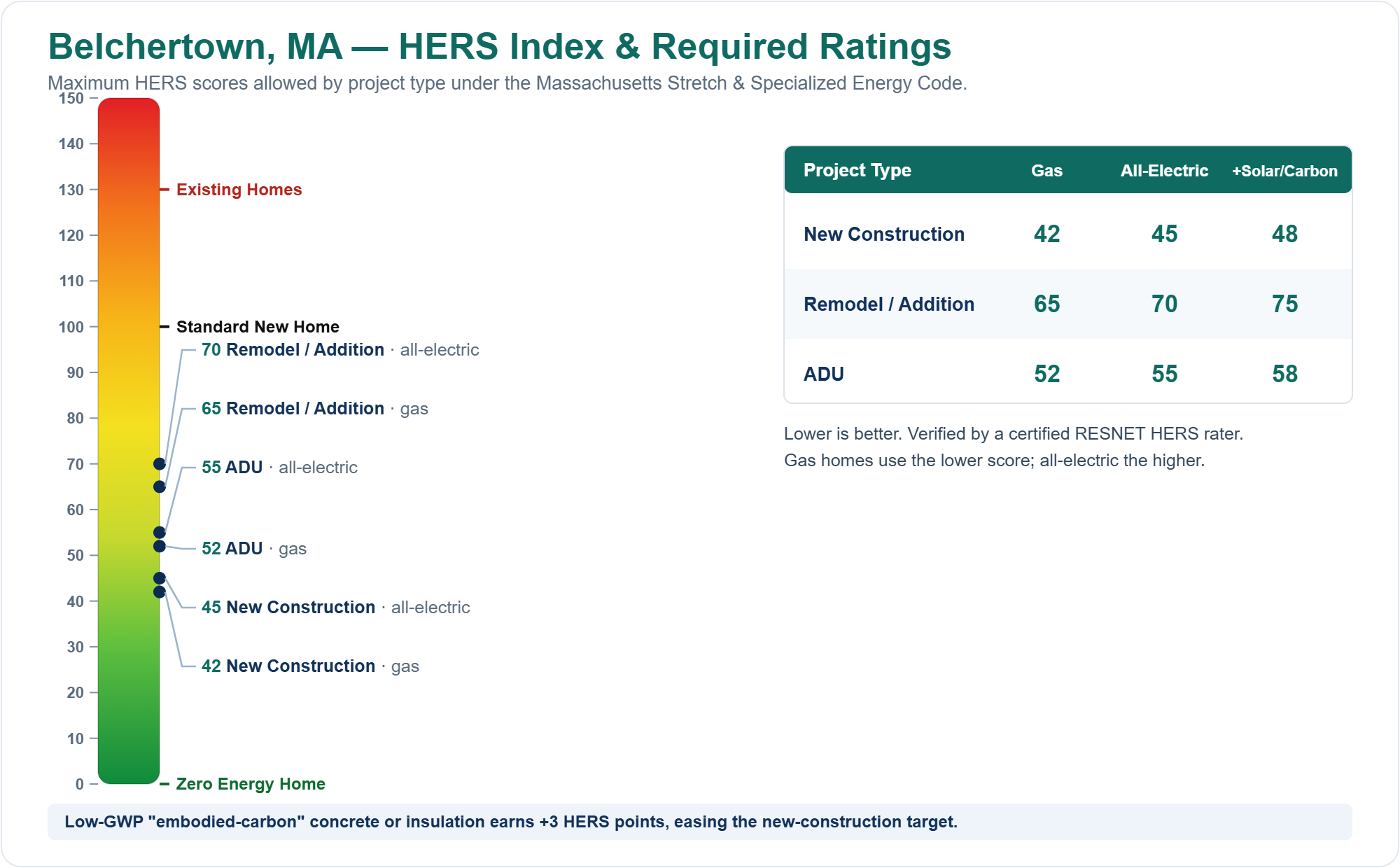Viewport: 1400px width, 868px height.
Task: Click ADU gas value 52 in table
Action: (x=1046, y=374)
